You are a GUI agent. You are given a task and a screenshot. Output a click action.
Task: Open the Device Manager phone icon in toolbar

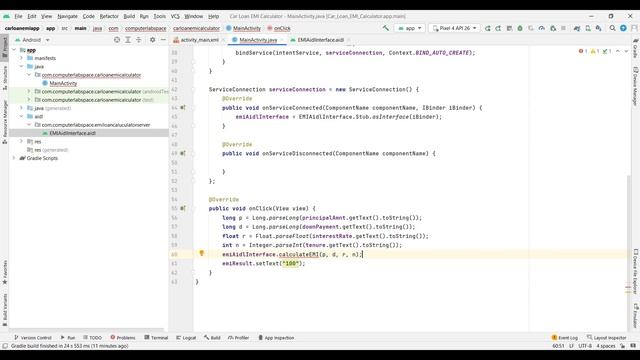pos(588,28)
